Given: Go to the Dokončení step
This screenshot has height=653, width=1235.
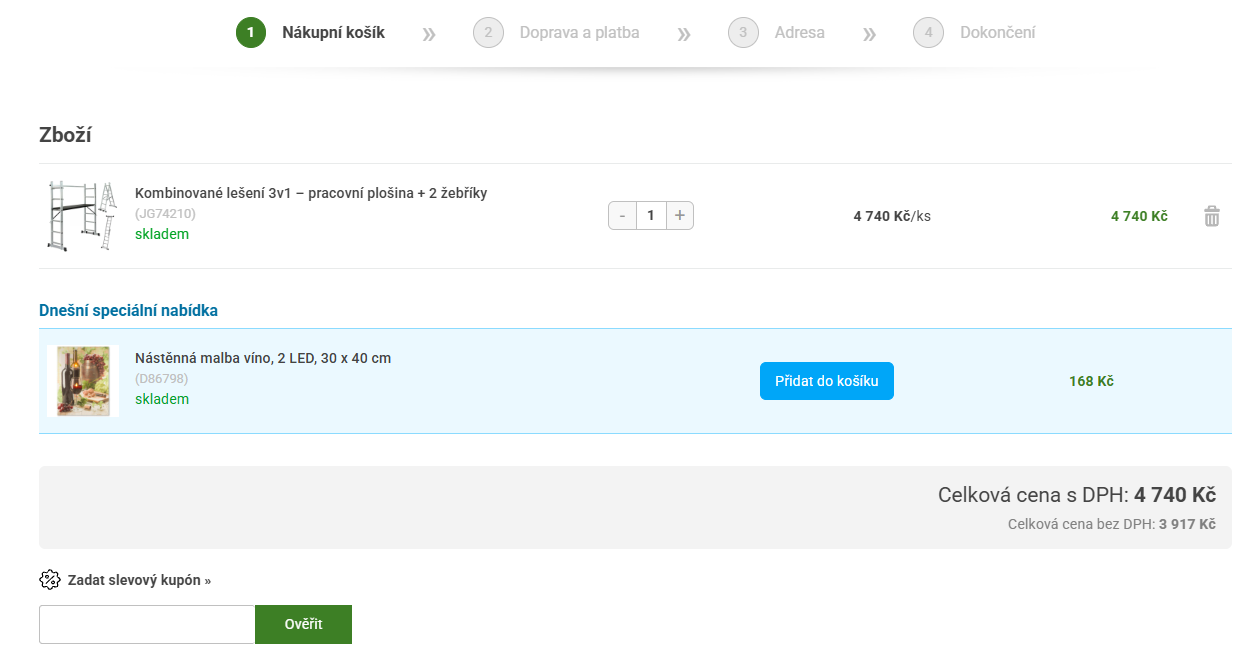Looking at the screenshot, I should [997, 33].
